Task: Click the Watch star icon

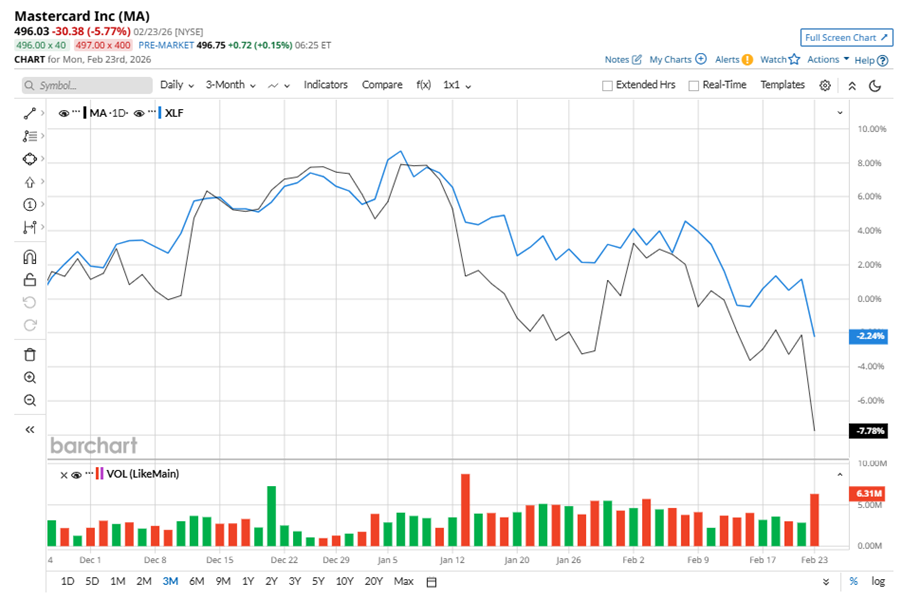Action: tap(794, 59)
